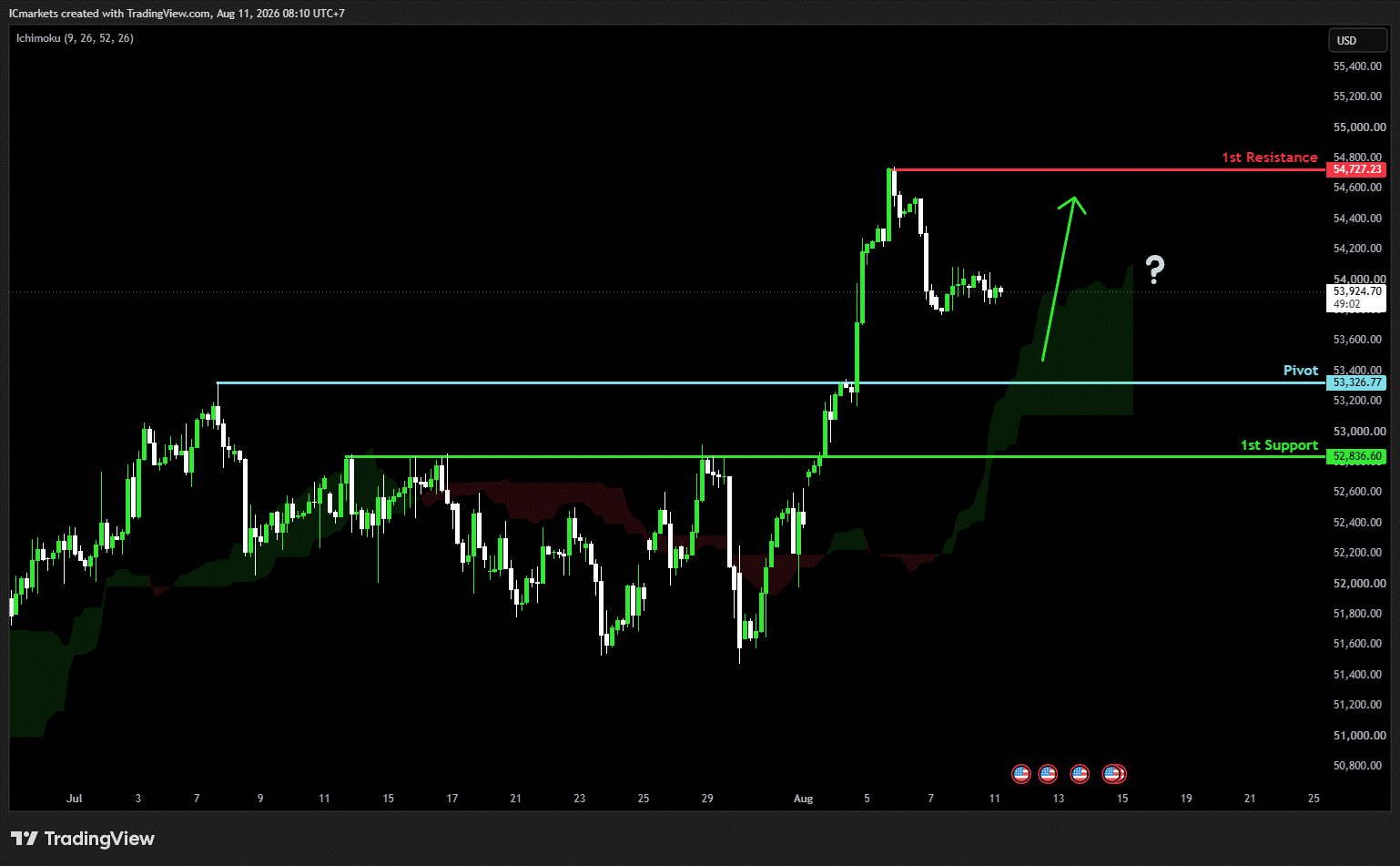Select the third US flag event icon
The image size is (1400, 866).
[x=1080, y=774]
